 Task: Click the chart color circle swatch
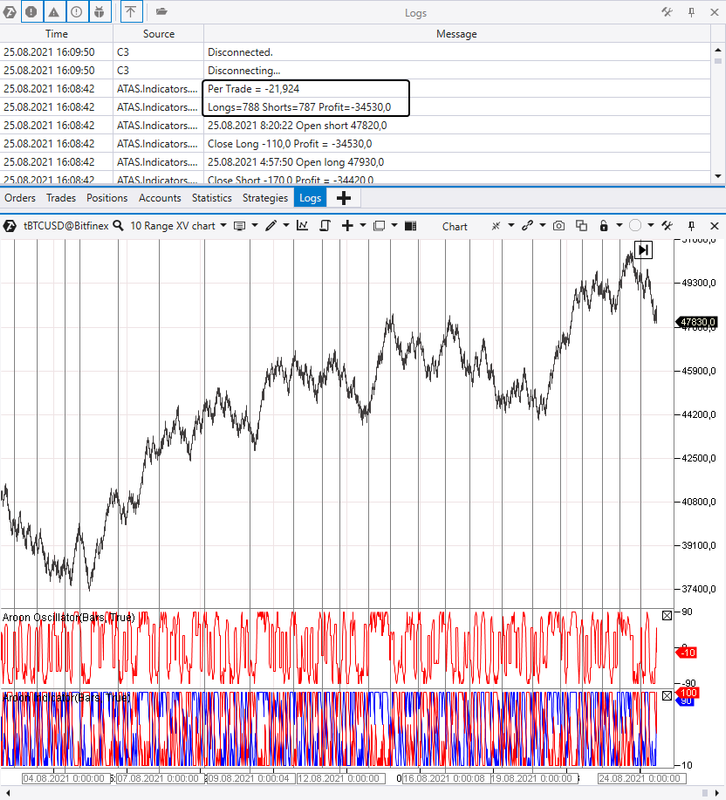[x=635, y=226]
